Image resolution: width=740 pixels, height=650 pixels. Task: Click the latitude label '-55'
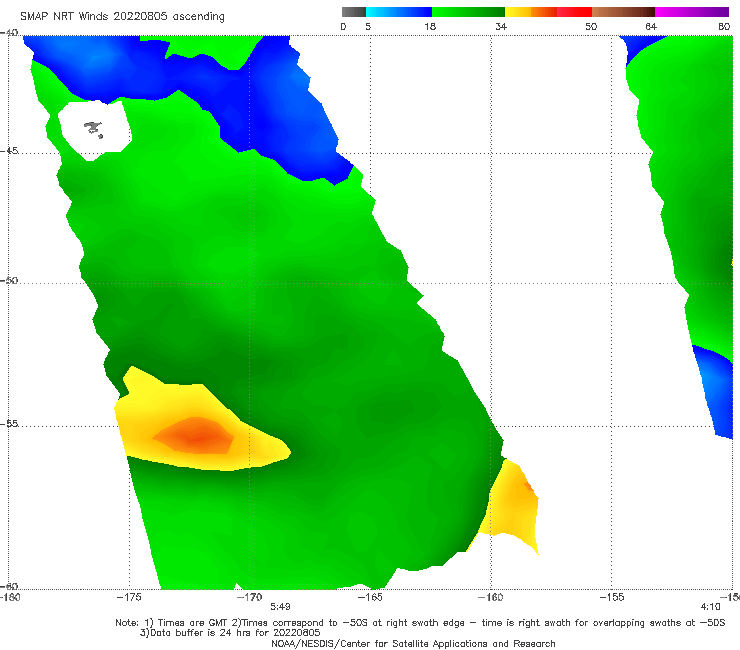[x=9, y=424]
